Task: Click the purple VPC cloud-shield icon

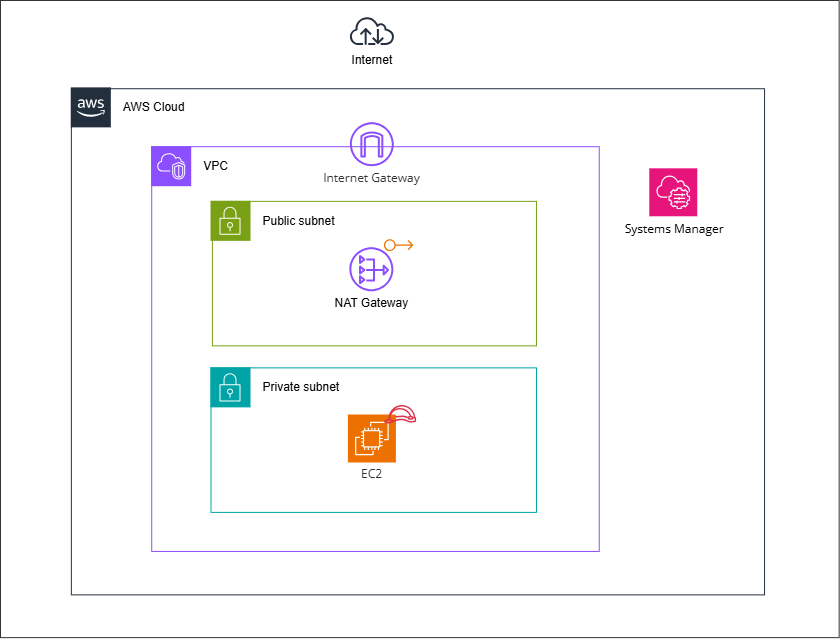Action: point(171,166)
